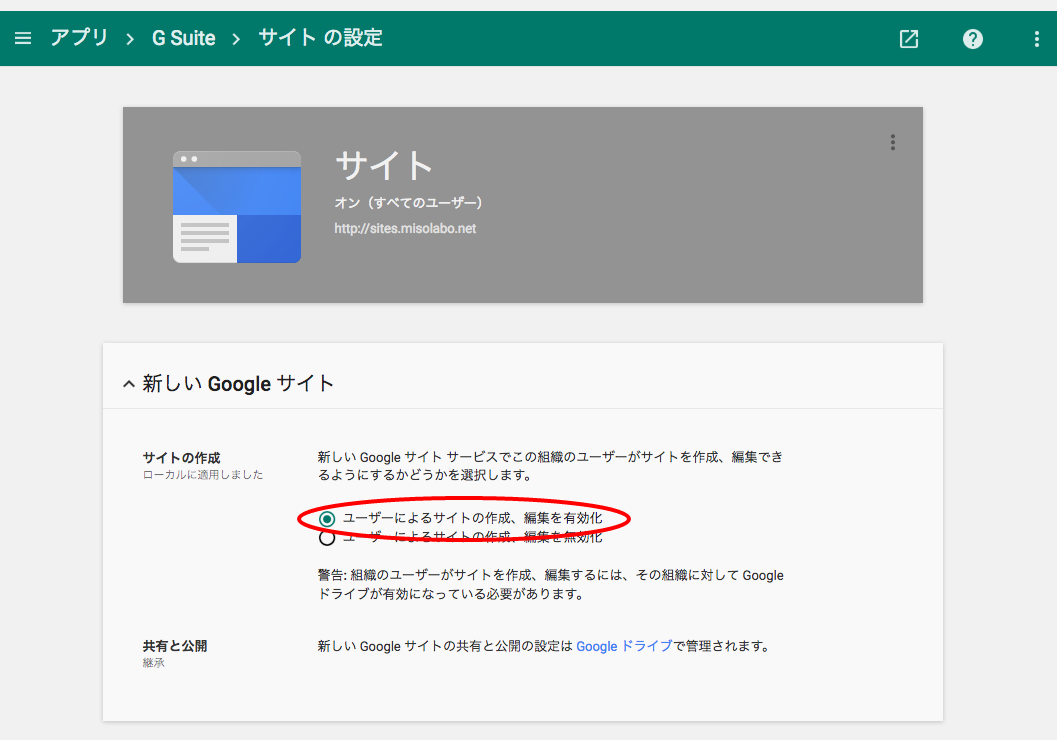1057x740 pixels.
Task: Select the 編集を無効化 radio button
Action: point(327,538)
